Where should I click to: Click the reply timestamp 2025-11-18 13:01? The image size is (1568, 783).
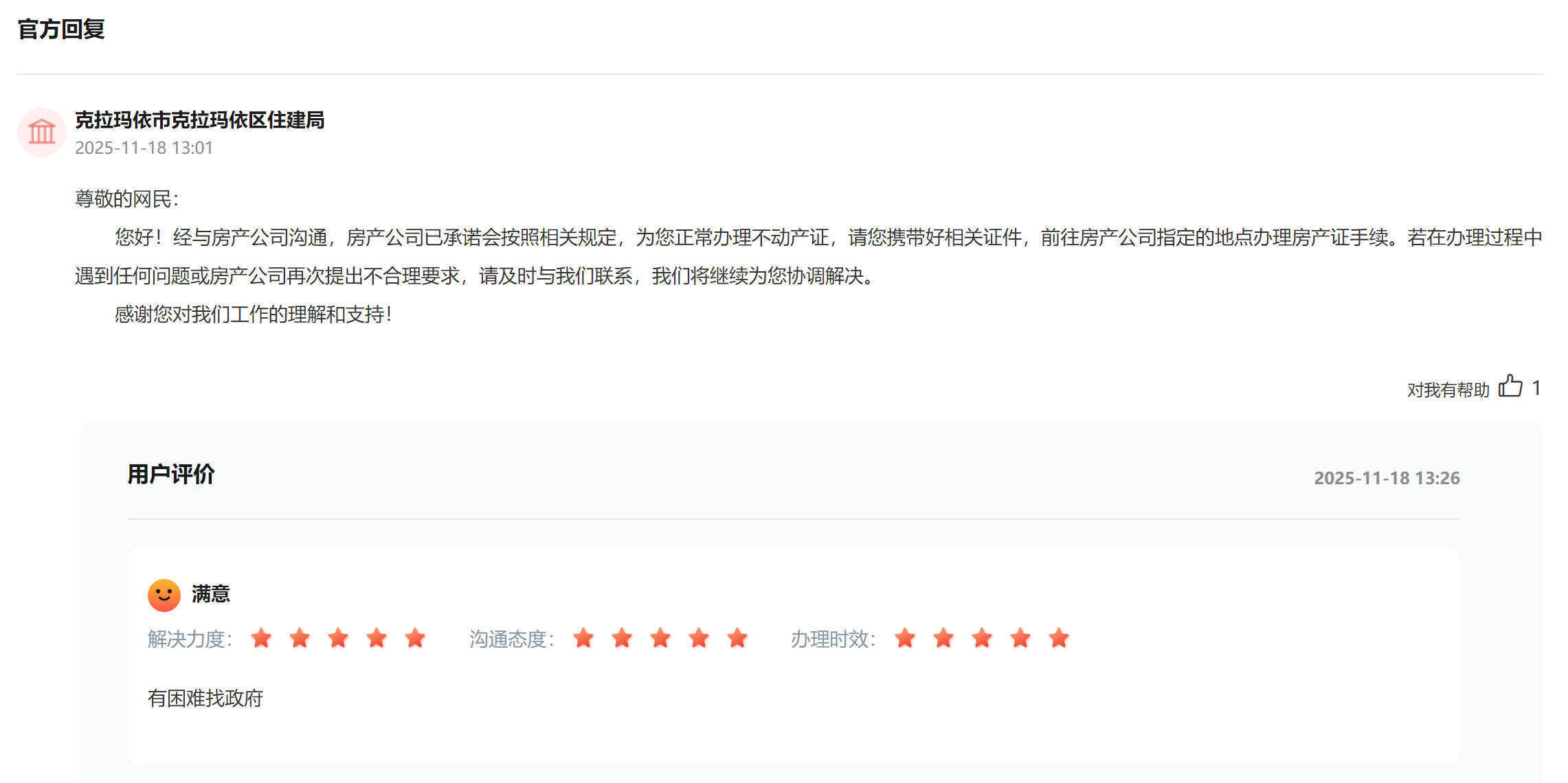tap(144, 148)
